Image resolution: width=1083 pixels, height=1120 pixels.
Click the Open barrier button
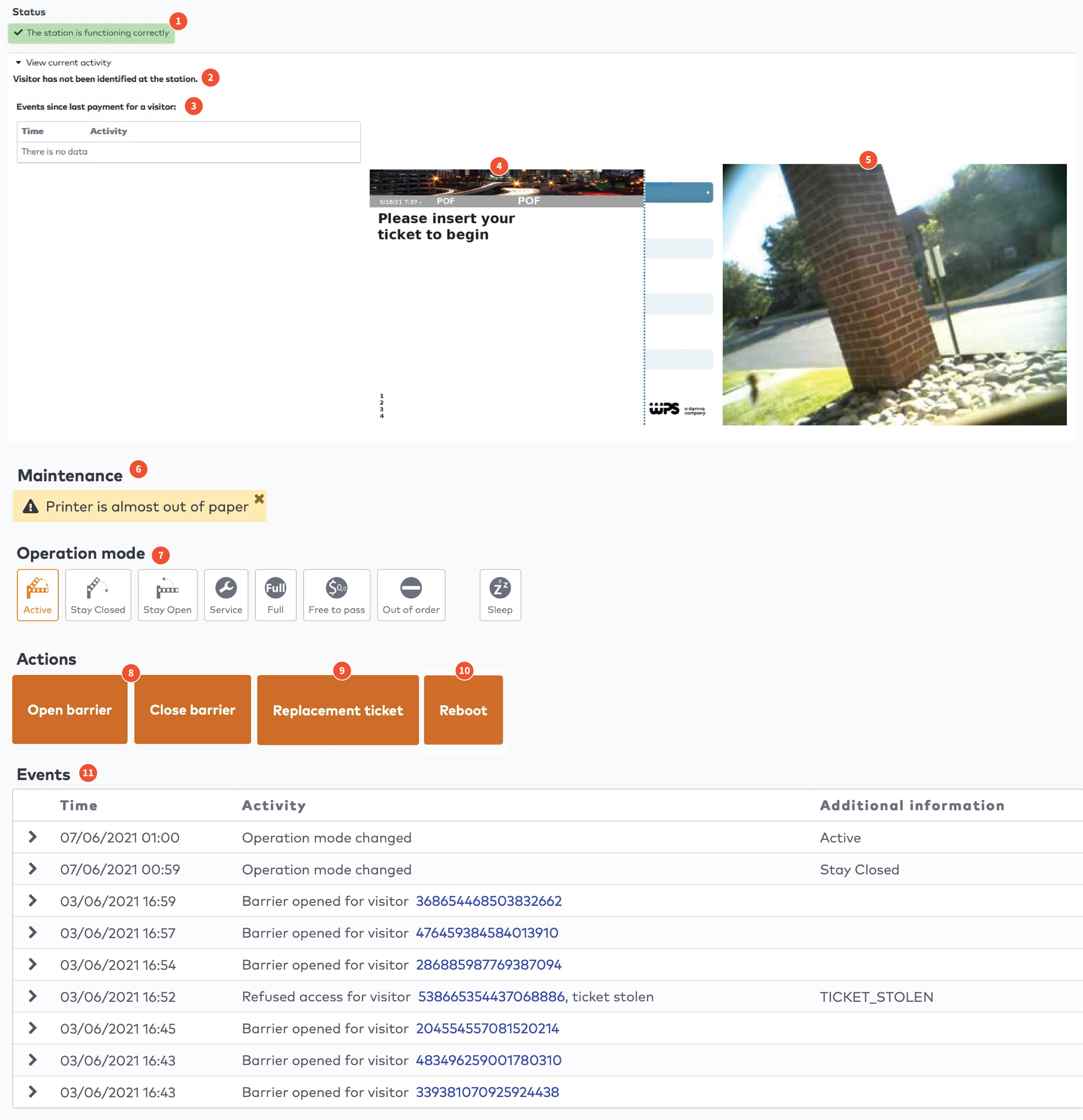[x=70, y=710]
